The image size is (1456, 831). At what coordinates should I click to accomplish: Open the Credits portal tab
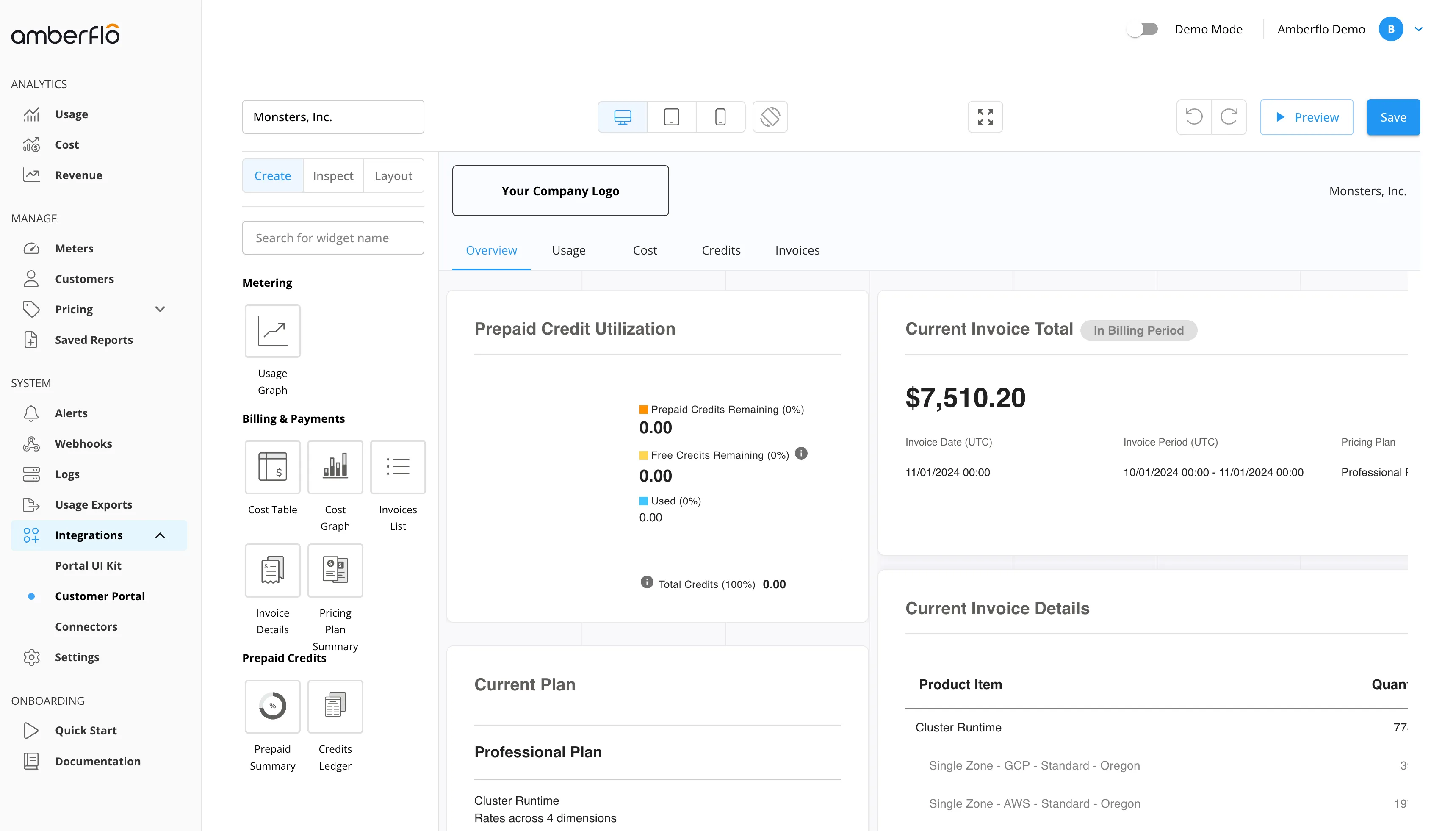pos(721,251)
